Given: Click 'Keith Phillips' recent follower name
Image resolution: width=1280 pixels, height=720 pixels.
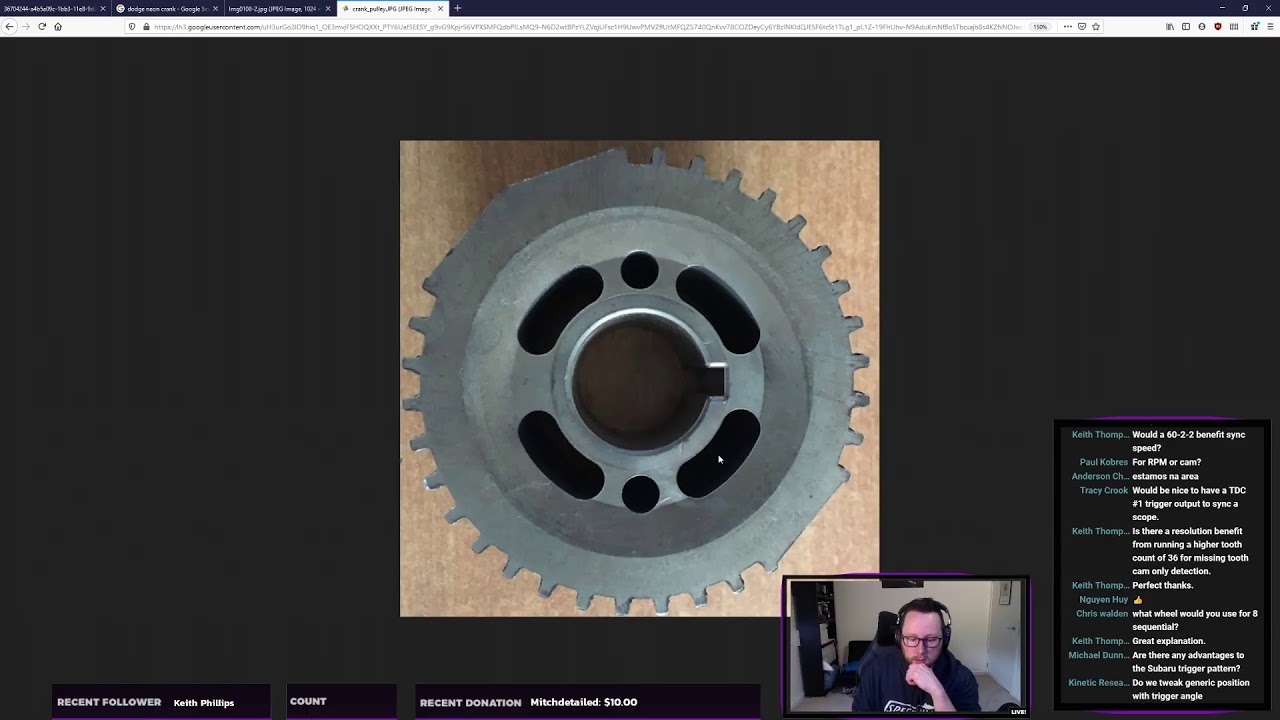Looking at the screenshot, I should click(204, 702).
